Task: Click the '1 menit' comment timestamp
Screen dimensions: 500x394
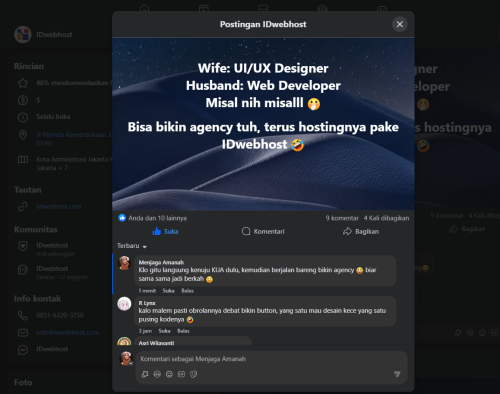Action: tap(147, 291)
